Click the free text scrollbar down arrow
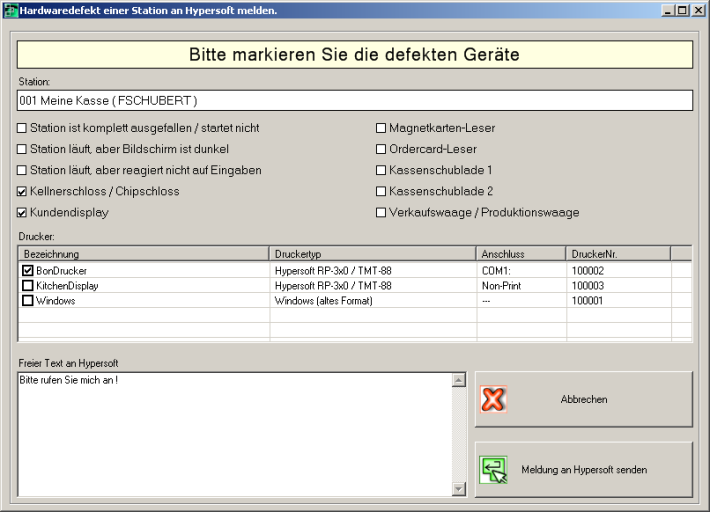Viewport: 710px width, 512px height. (x=459, y=489)
